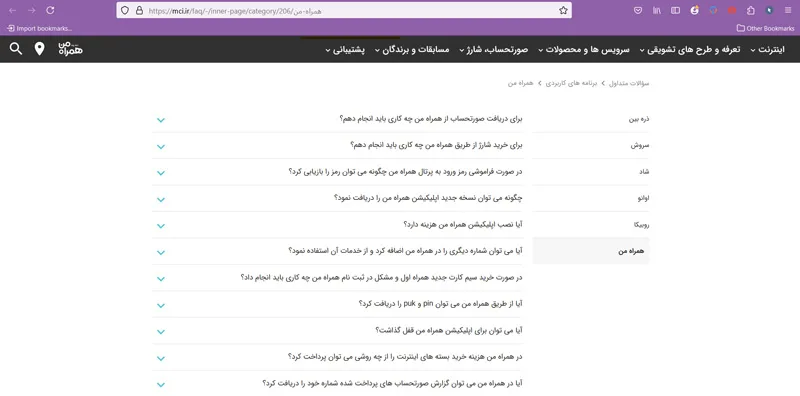
Task: Bookmark this page with the star icon
Action: tap(563, 10)
